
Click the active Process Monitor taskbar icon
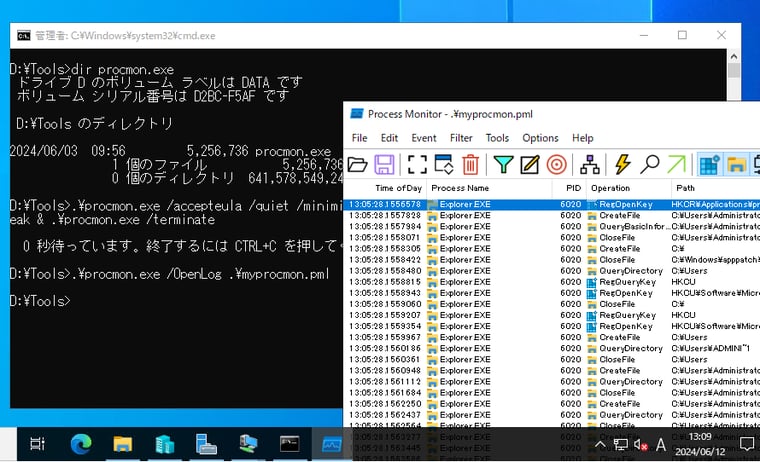point(332,444)
